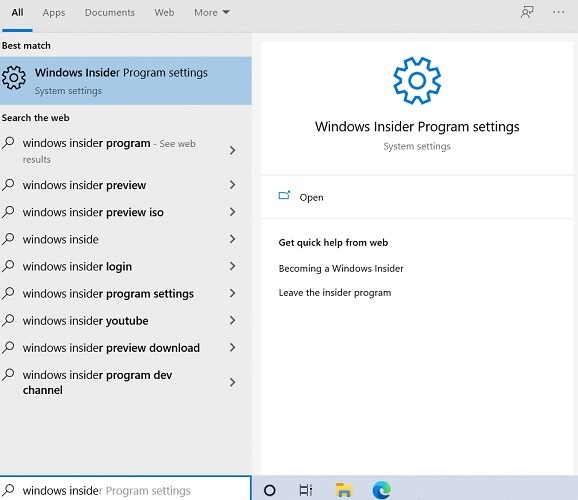Expand arrow for 'windows insider program dev channel'
The image size is (578, 500).
coord(232,382)
